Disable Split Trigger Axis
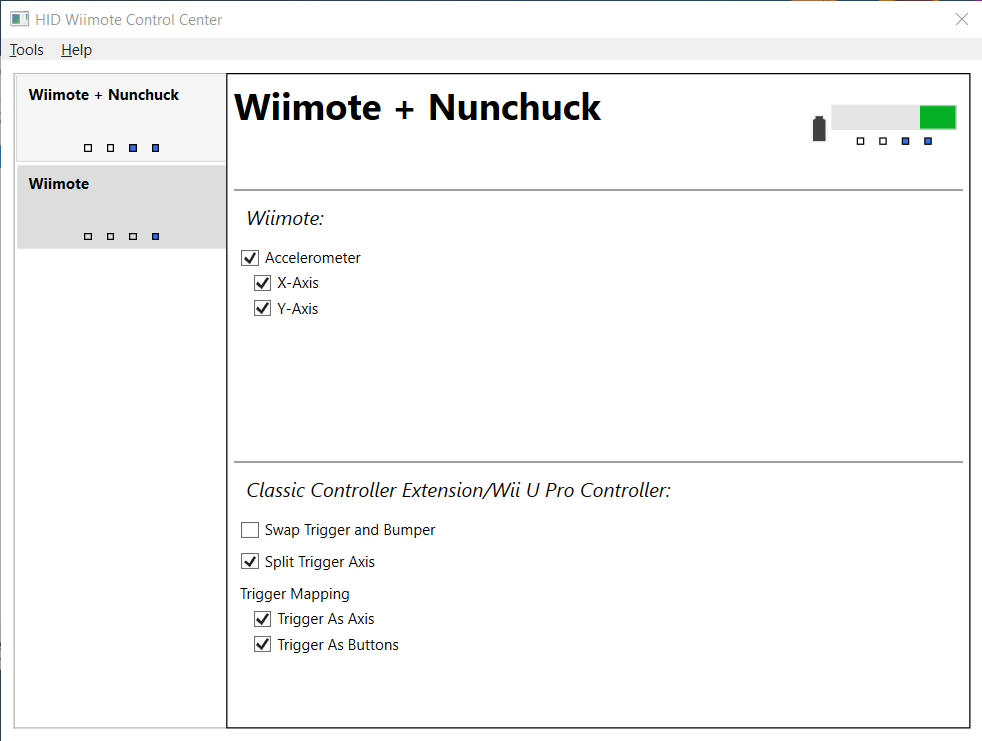Viewport: 982px width, 741px height. tap(249, 561)
